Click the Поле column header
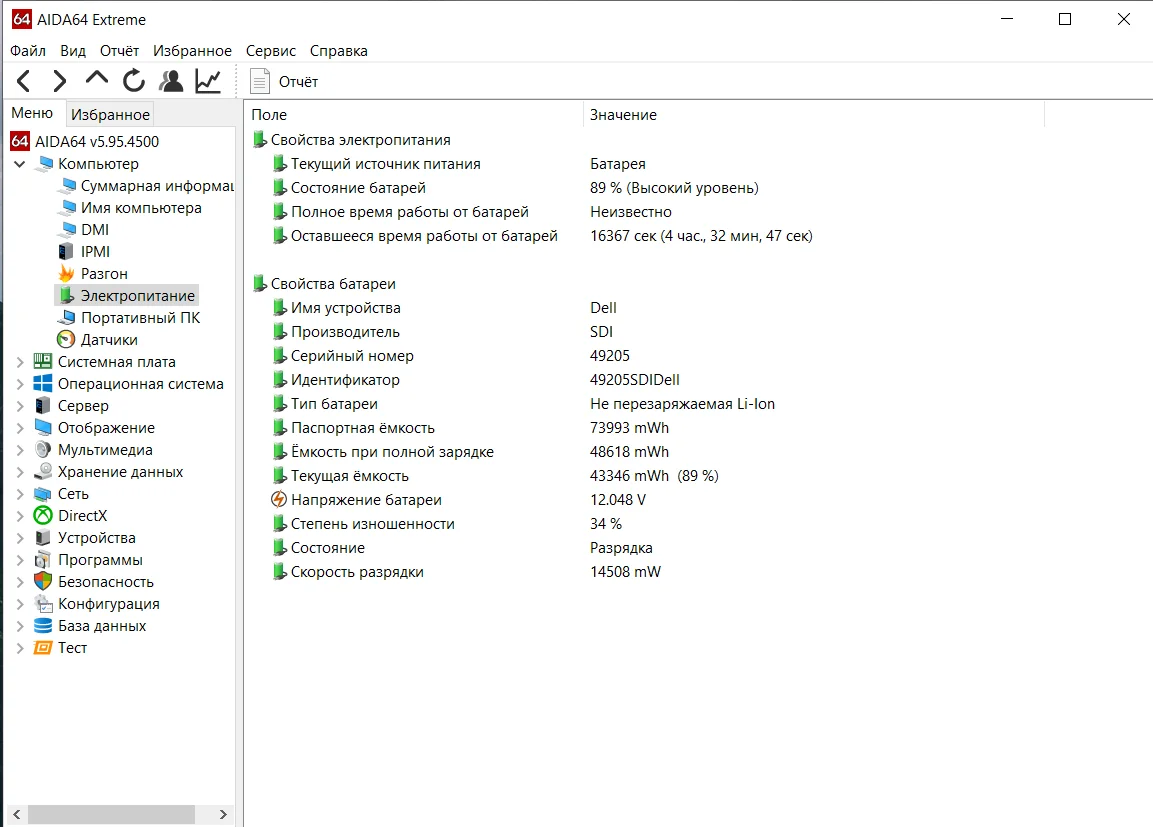 click(x=413, y=115)
